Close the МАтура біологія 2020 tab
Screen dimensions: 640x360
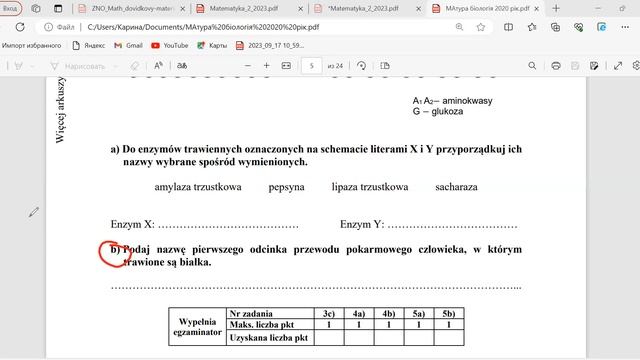pos(536,9)
